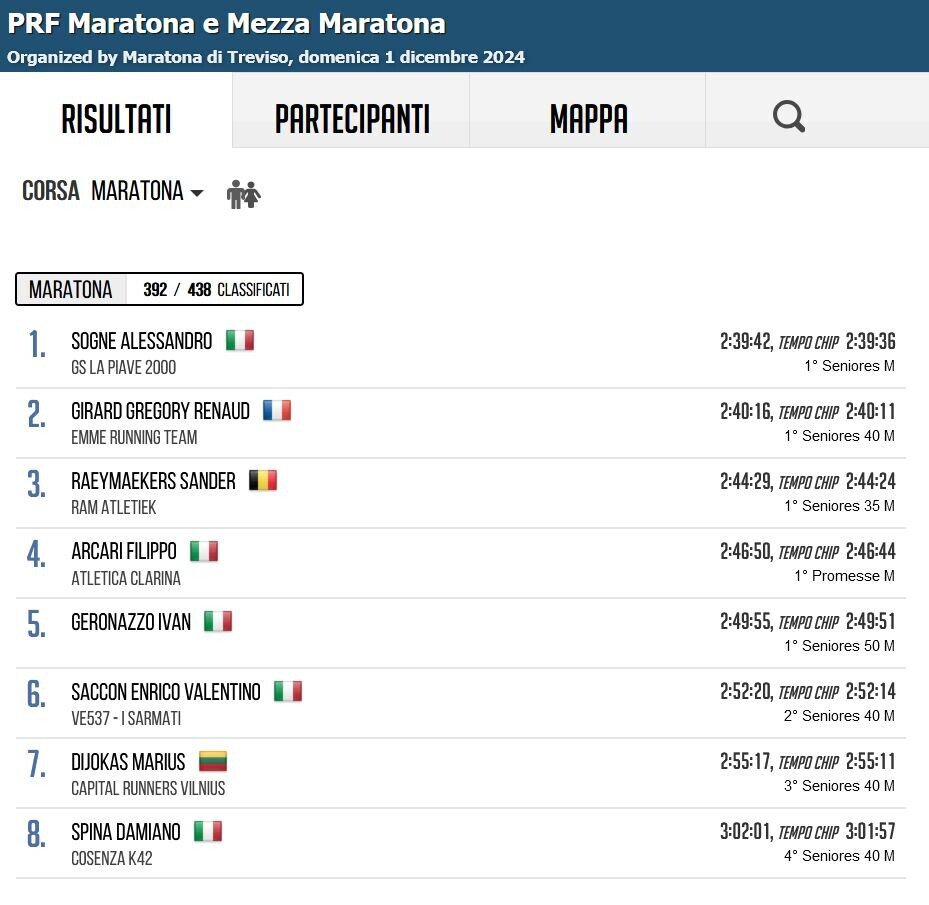Click the Maratona 392 / 438 classificati box
Image resolution: width=929 pixels, height=905 pixels.
click(159, 289)
